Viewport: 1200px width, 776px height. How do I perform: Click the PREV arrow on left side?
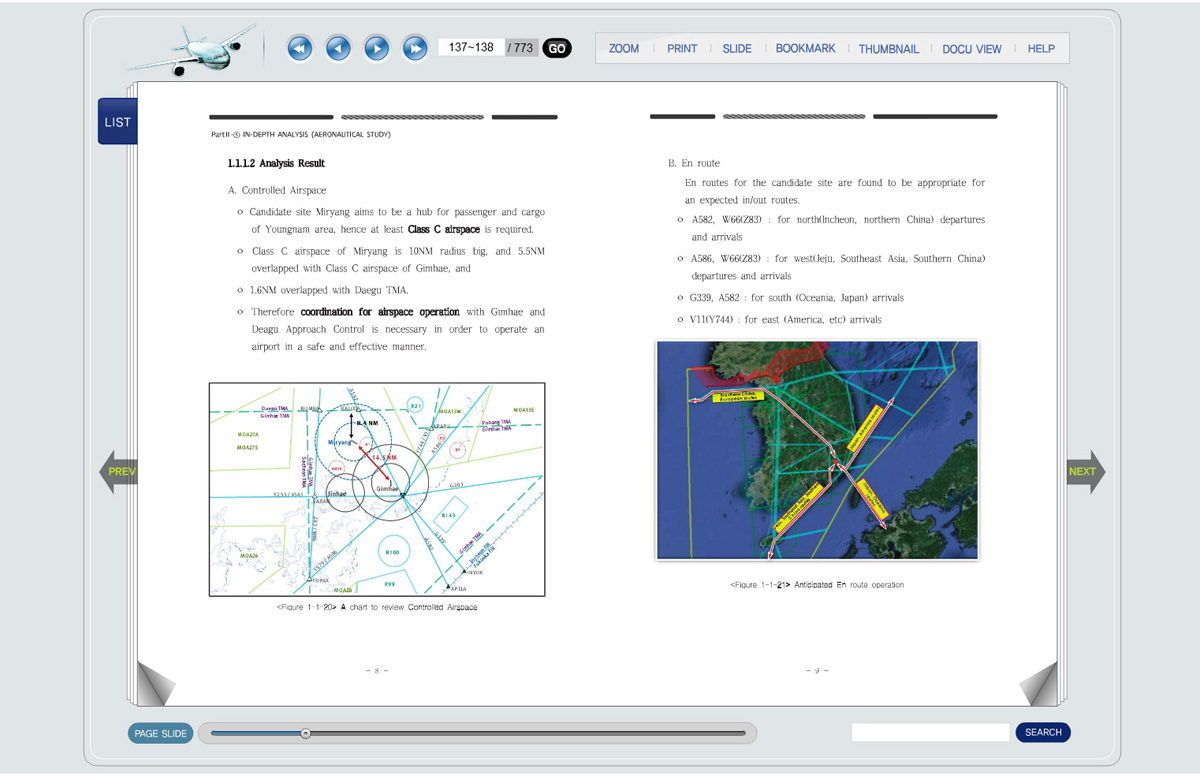coord(118,471)
